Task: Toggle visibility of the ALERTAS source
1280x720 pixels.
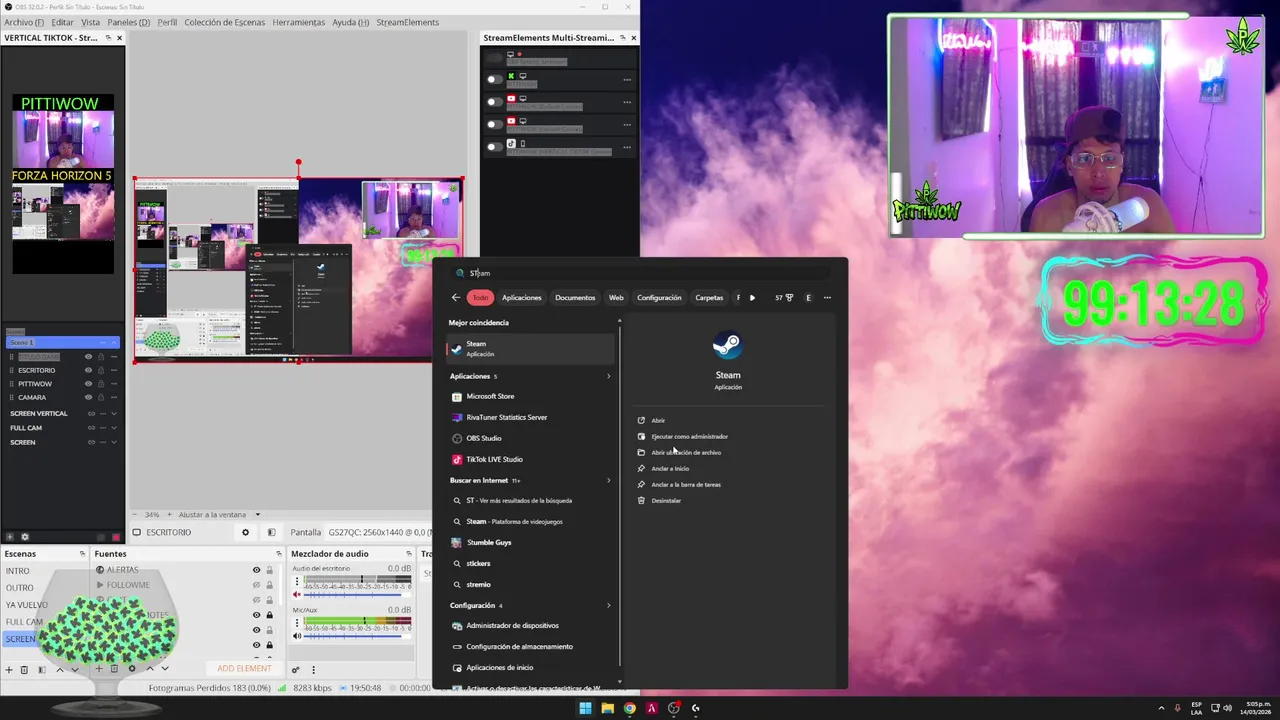Action: [x=256, y=570]
